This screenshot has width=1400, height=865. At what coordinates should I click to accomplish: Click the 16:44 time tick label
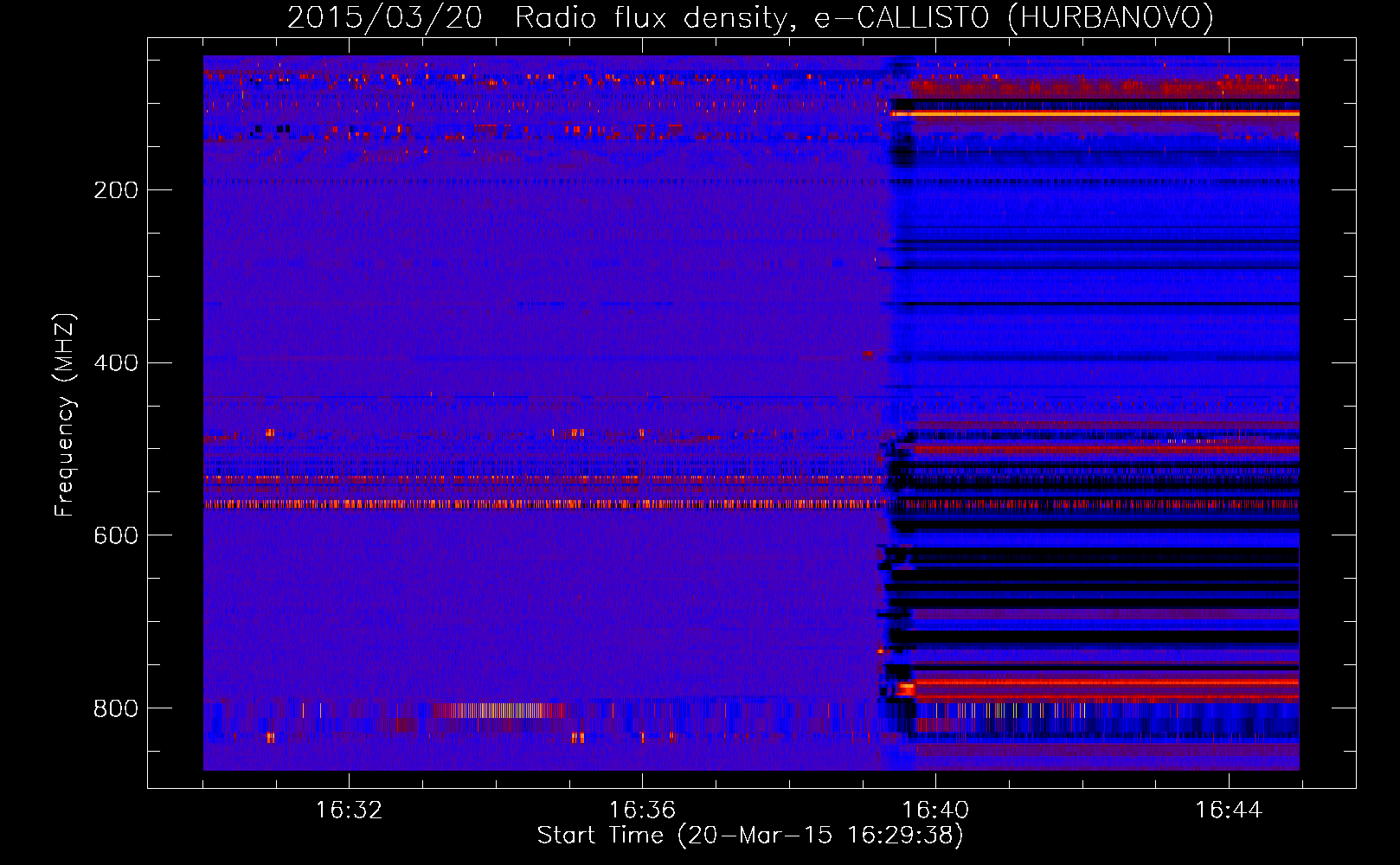click(1229, 811)
